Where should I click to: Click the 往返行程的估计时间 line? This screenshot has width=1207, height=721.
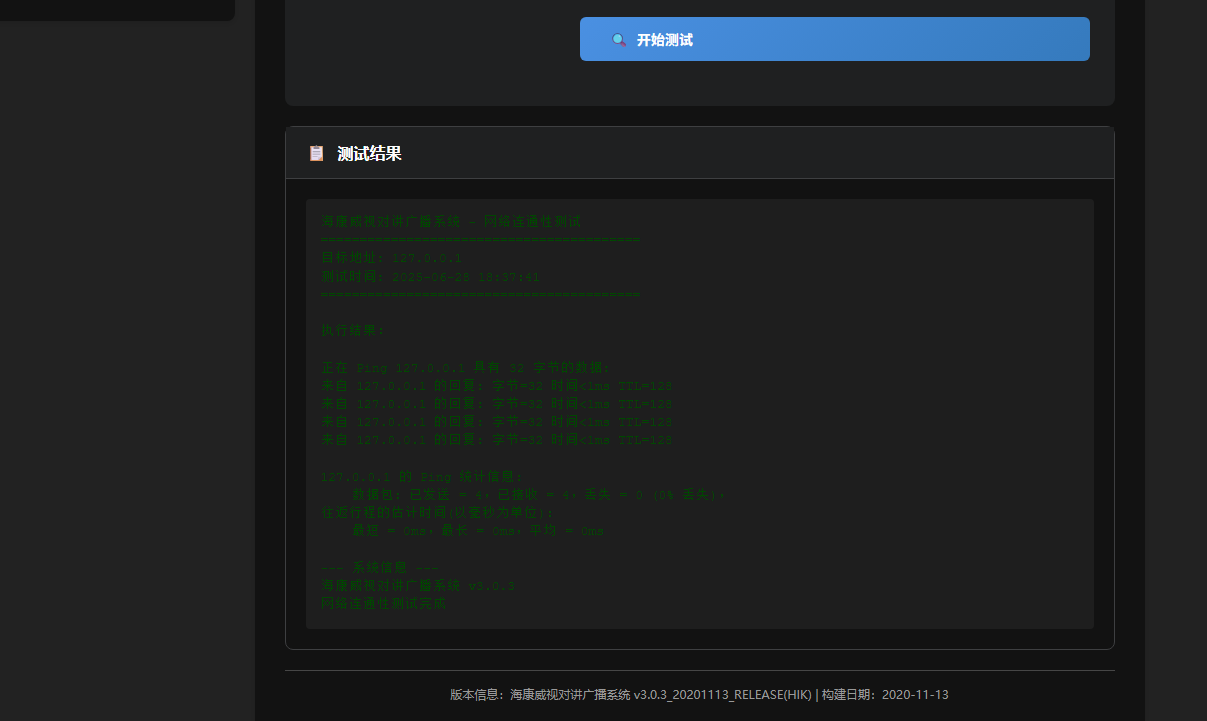(437, 512)
